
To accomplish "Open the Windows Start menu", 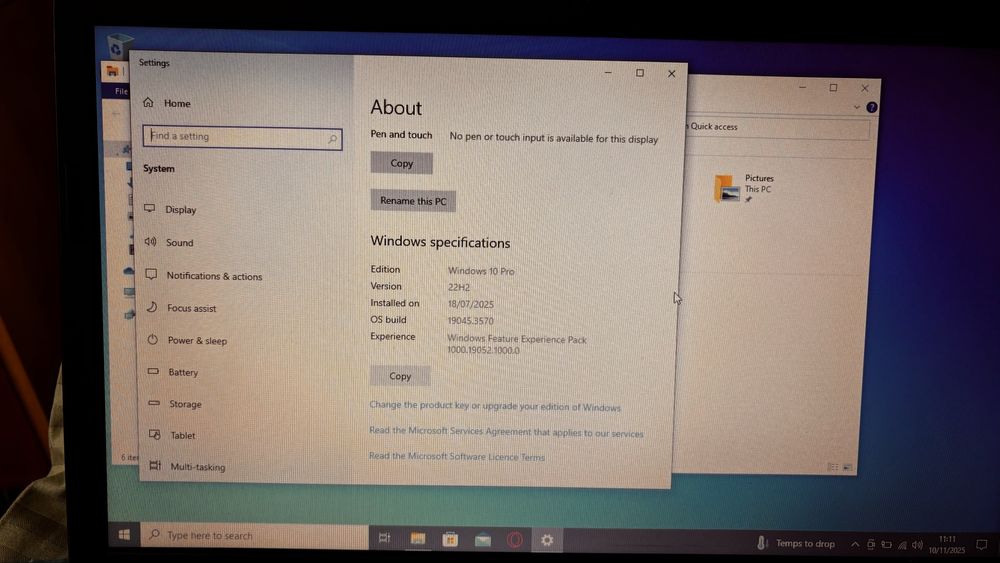I will [x=124, y=534].
